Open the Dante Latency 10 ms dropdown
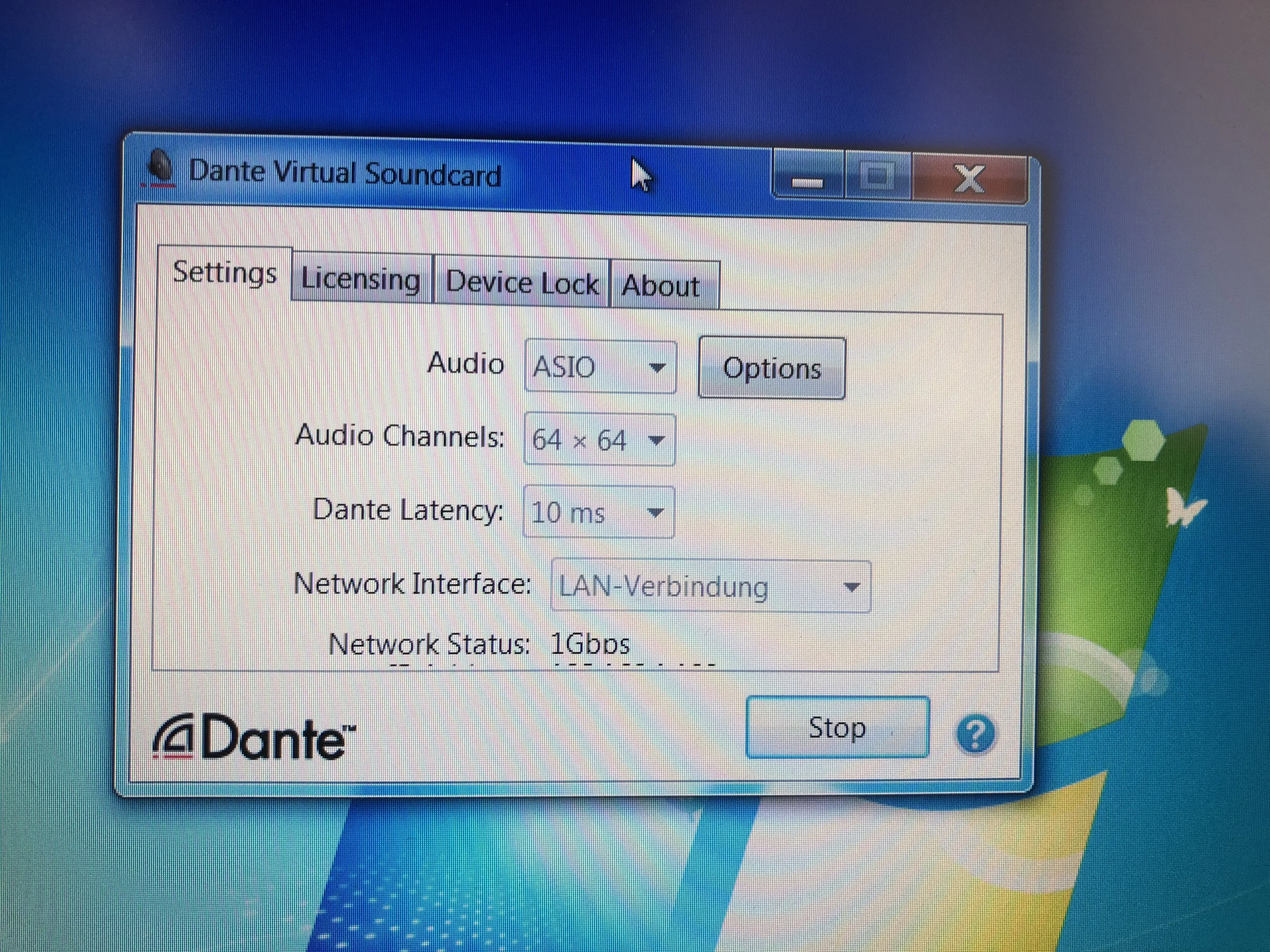1270x952 pixels. 598,513
